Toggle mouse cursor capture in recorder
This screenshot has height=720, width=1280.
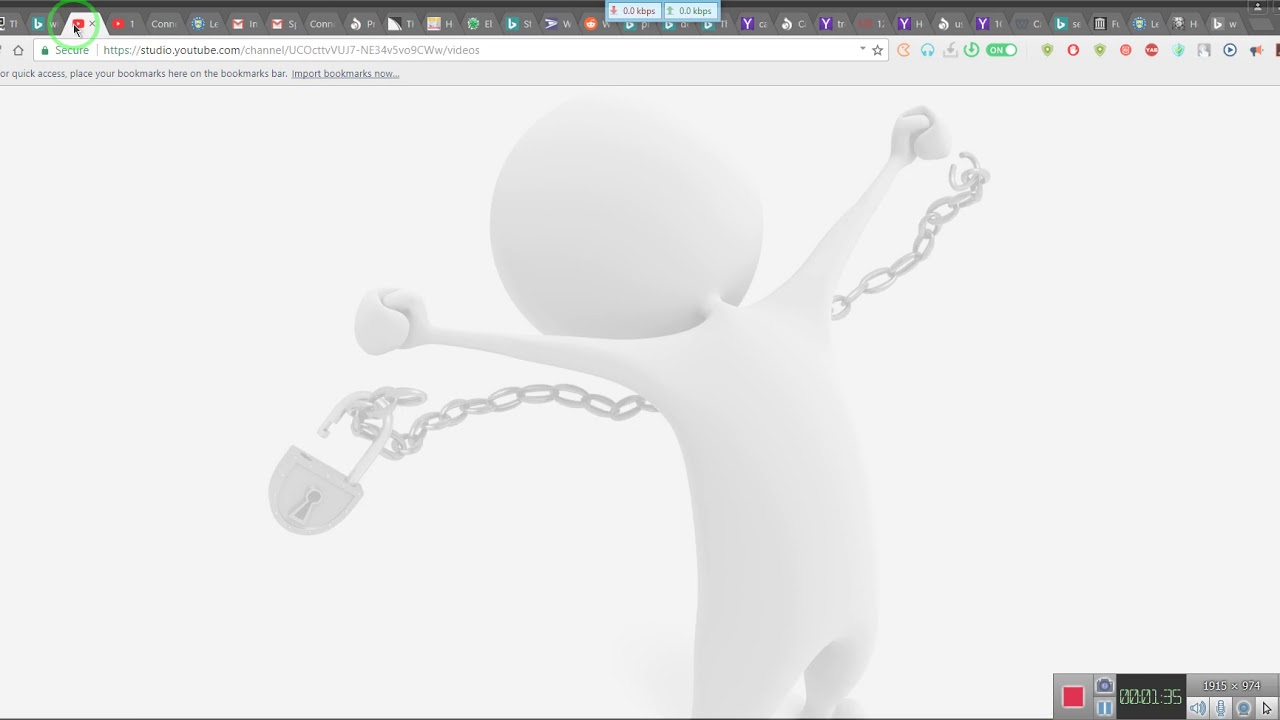pyautogui.click(x=1267, y=708)
